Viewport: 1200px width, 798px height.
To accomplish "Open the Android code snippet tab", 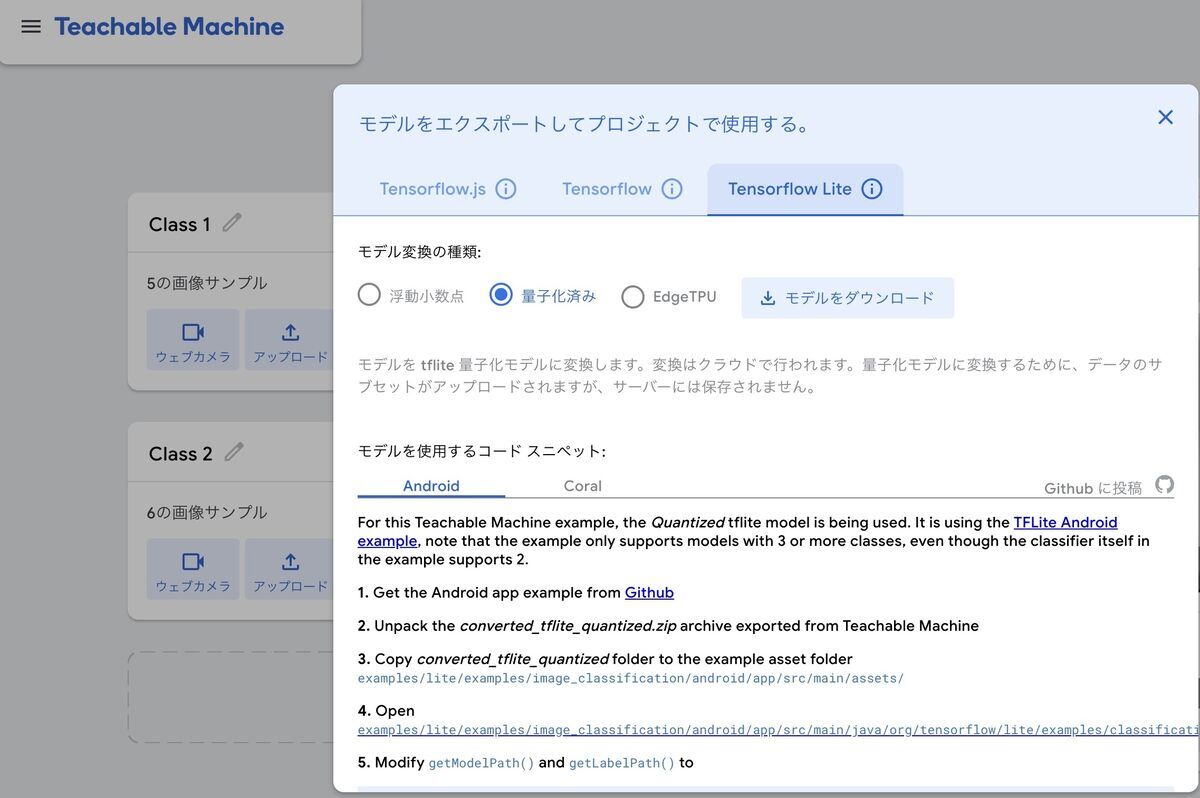I will pos(431,486).
